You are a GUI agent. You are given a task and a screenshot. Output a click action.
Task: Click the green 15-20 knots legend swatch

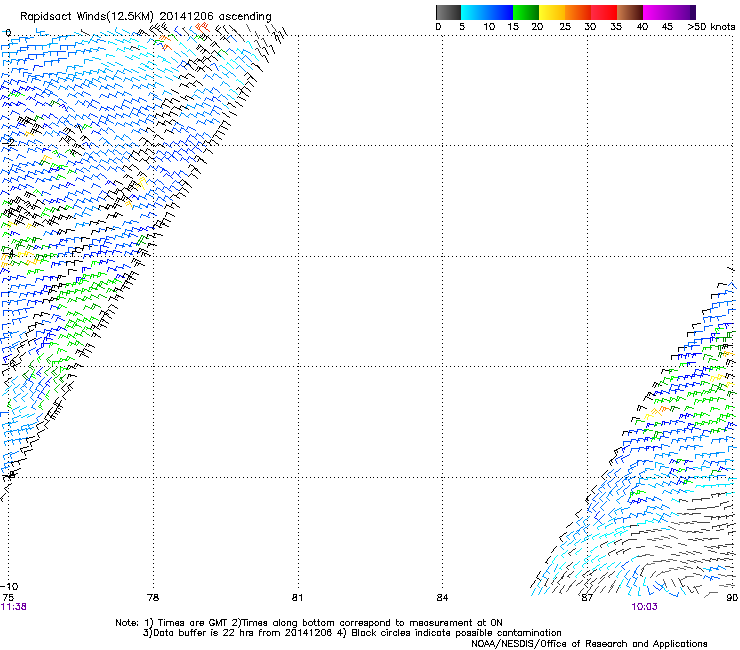[x=526, y=12]
